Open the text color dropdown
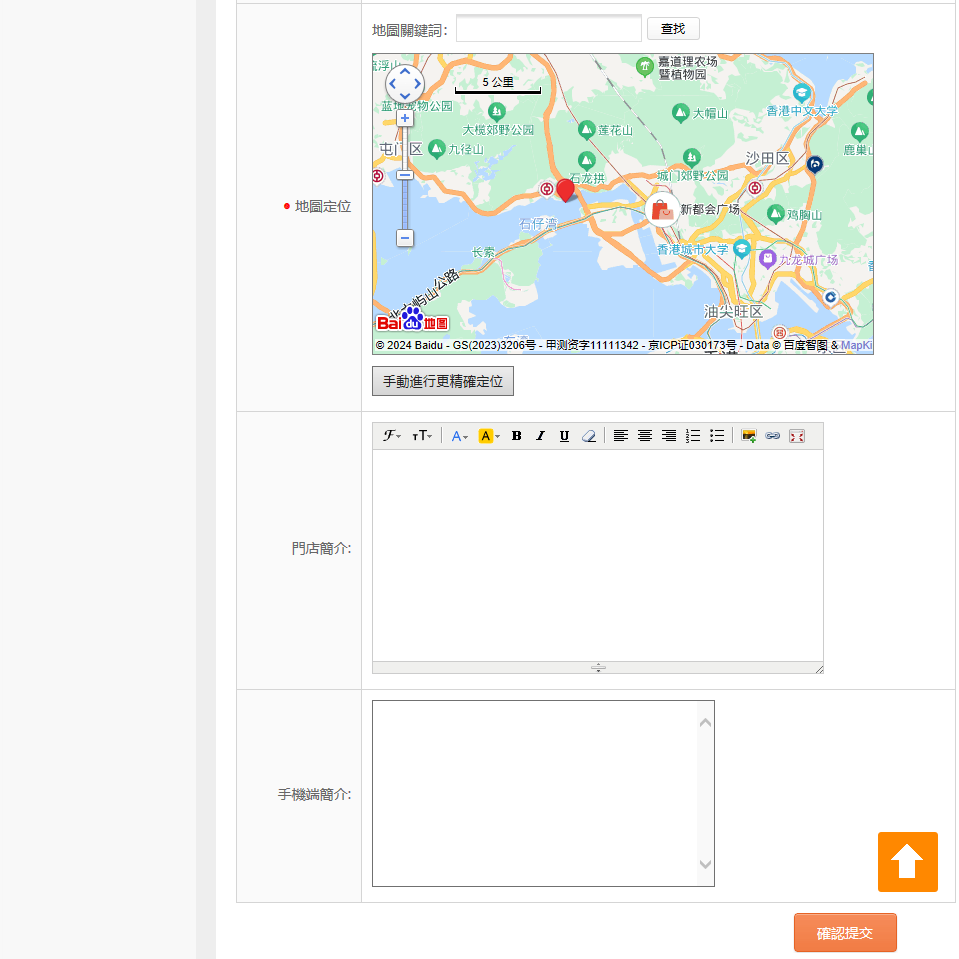This screenshot has width=959, height=959. pos(459,436)
